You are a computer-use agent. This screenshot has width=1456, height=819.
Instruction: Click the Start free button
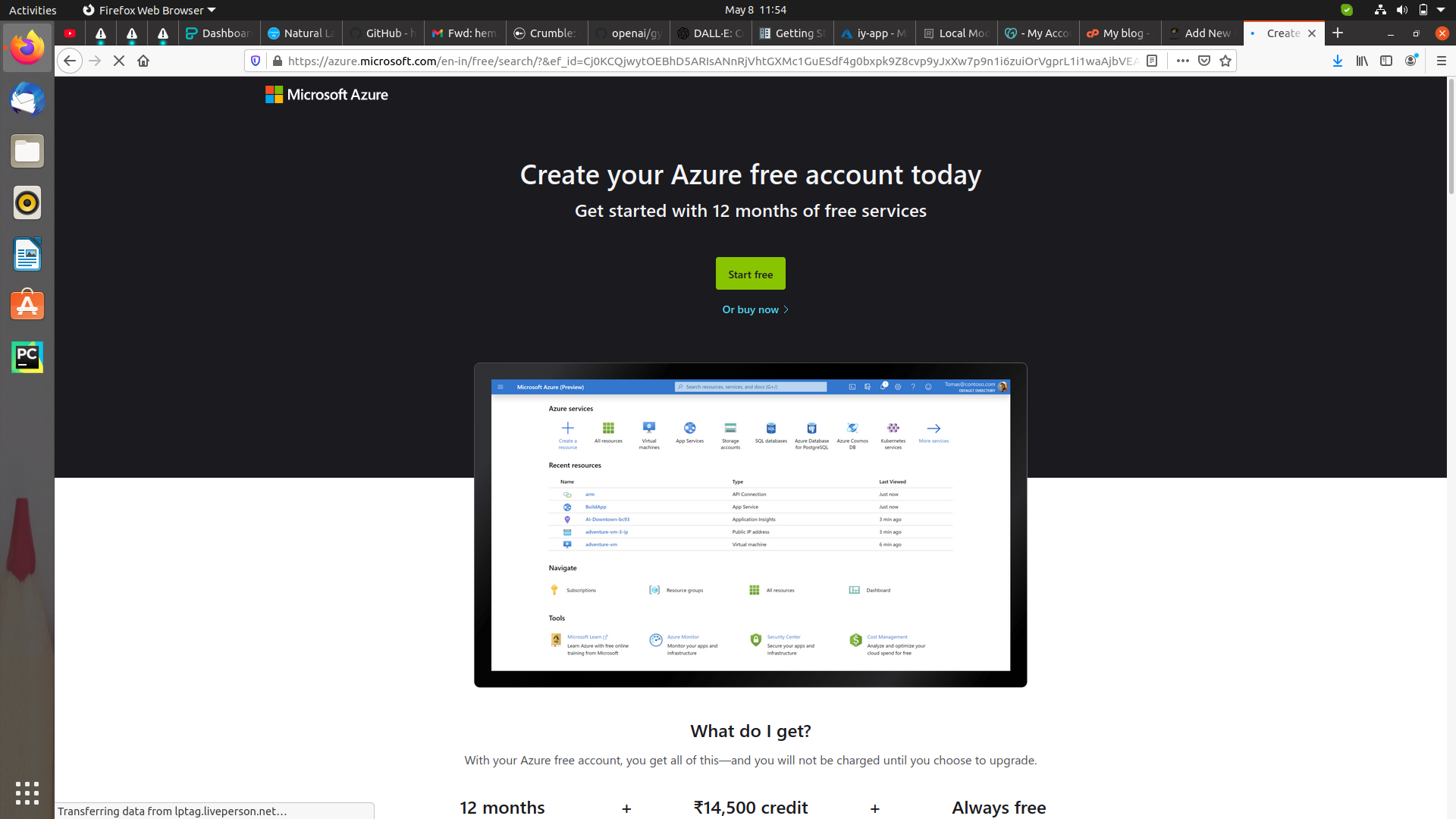750,273
